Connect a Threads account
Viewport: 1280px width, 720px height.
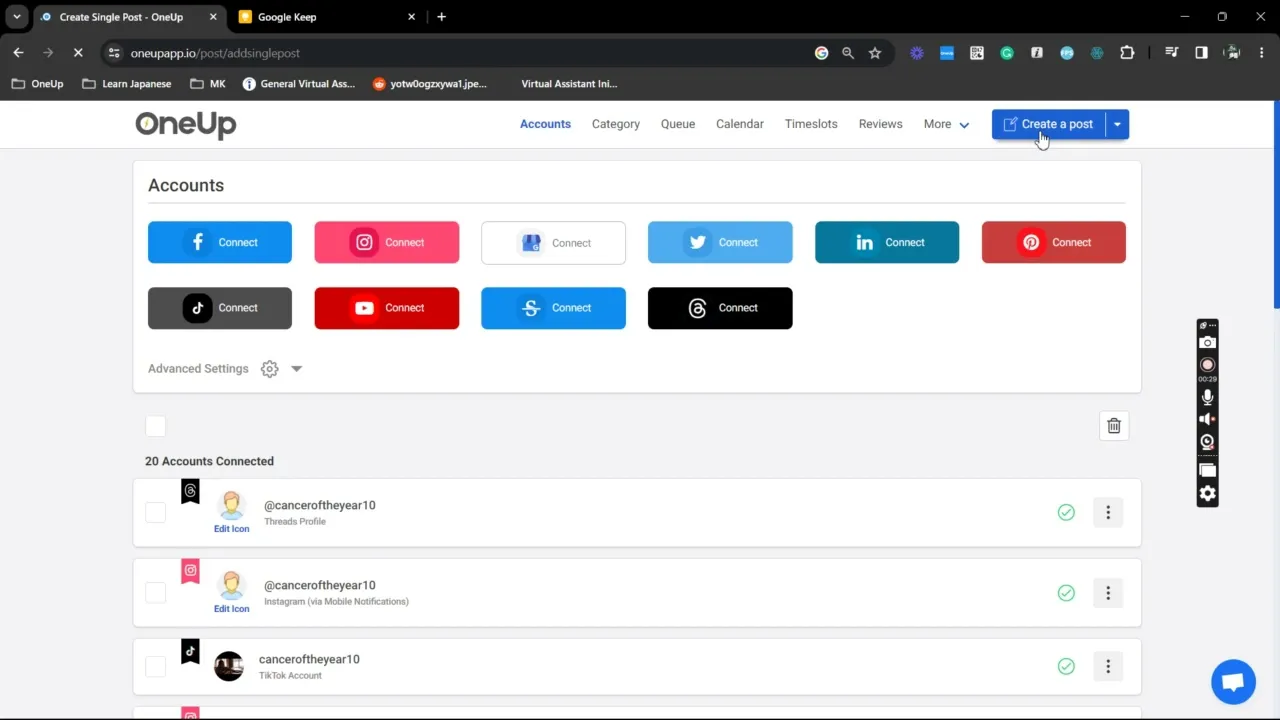point(720,308)
